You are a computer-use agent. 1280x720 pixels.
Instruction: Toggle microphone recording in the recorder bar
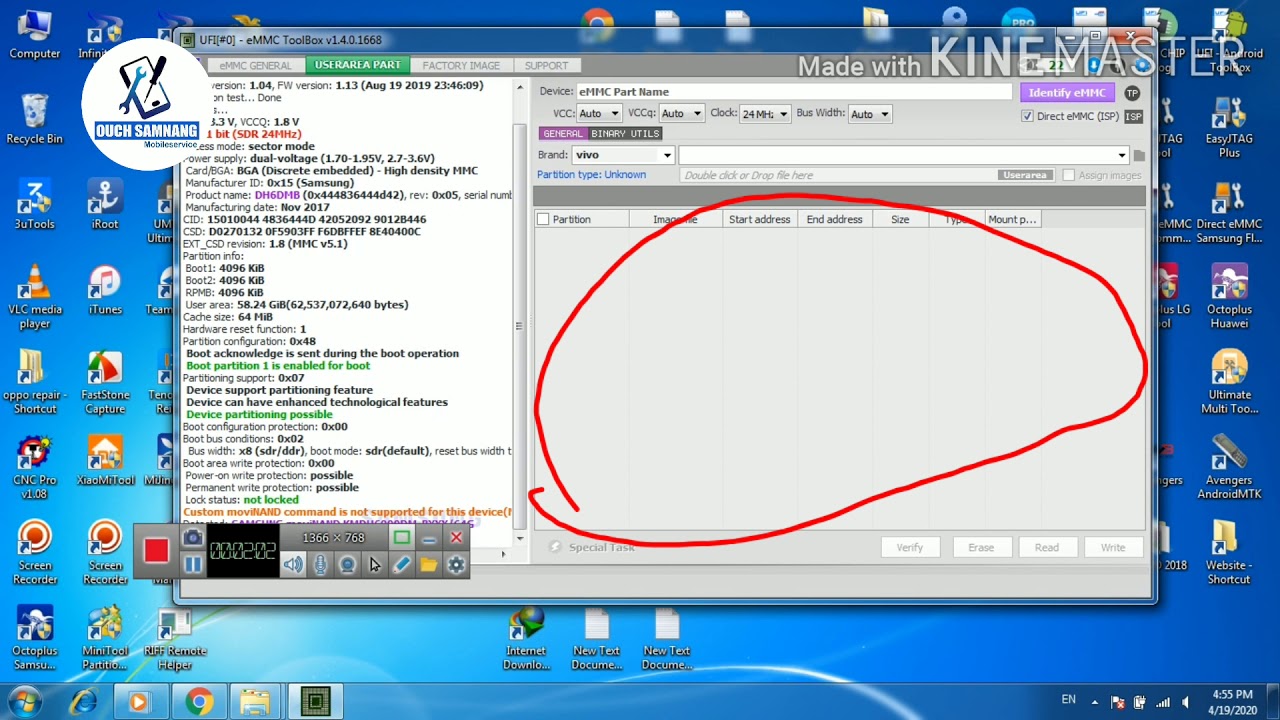coord(320,565)
